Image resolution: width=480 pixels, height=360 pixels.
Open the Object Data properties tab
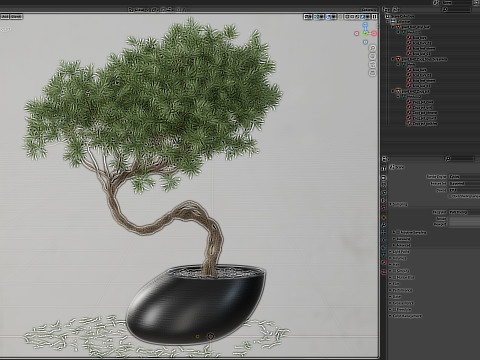tap(384, 255)
